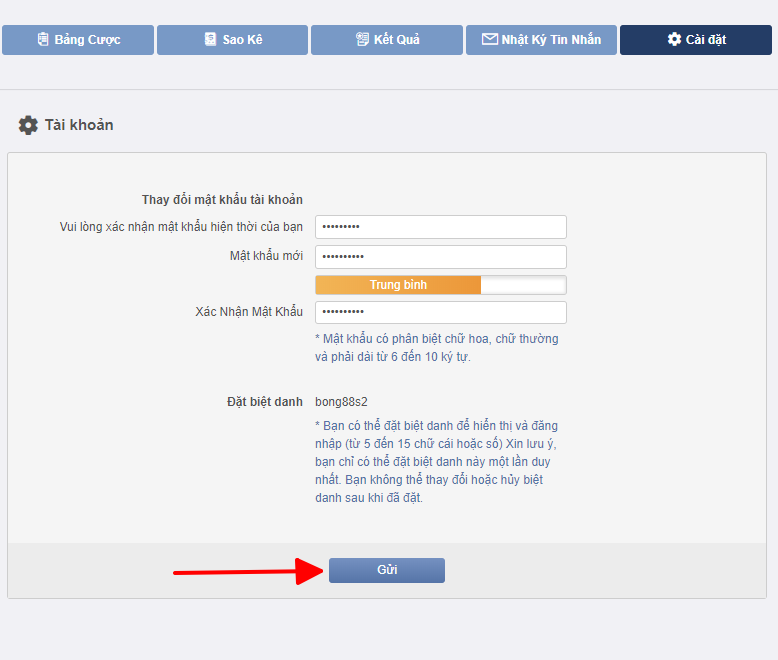Click into the Mật khẩu mới field
Viewport: 778px width, 660px height.
440,257
